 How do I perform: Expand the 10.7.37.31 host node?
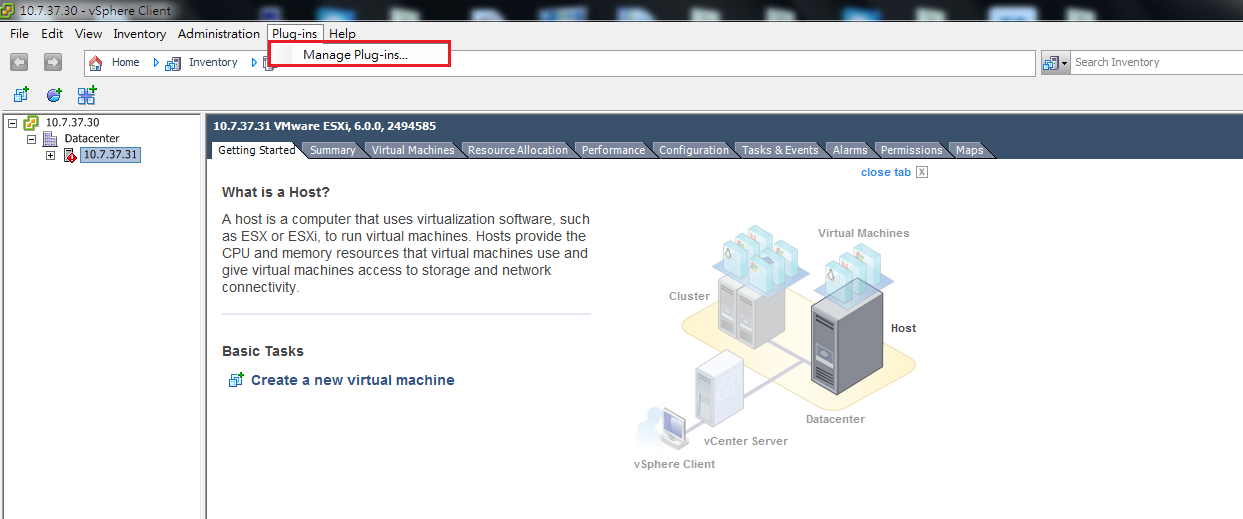click(50, 155)
